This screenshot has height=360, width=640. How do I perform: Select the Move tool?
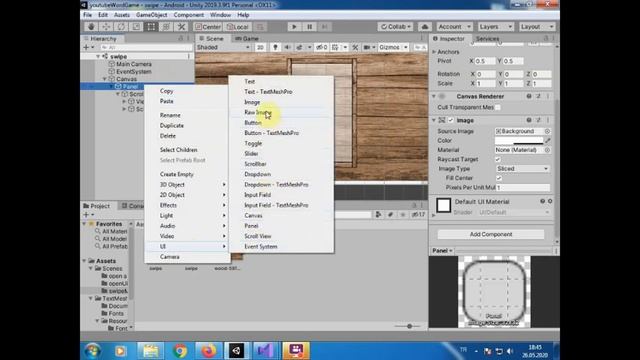(x=106, y=27)
